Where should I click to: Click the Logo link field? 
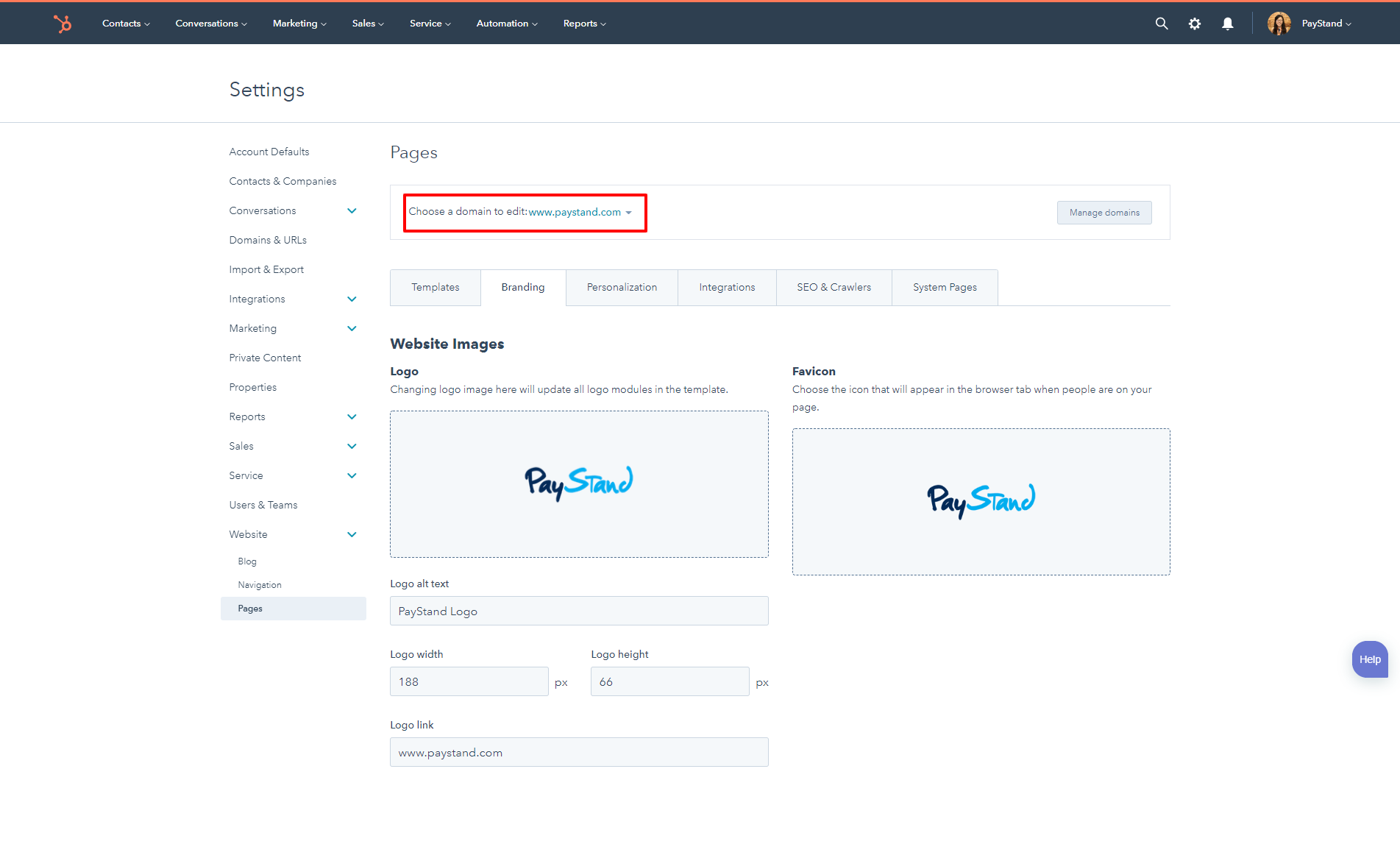click(x=579, y=752)
